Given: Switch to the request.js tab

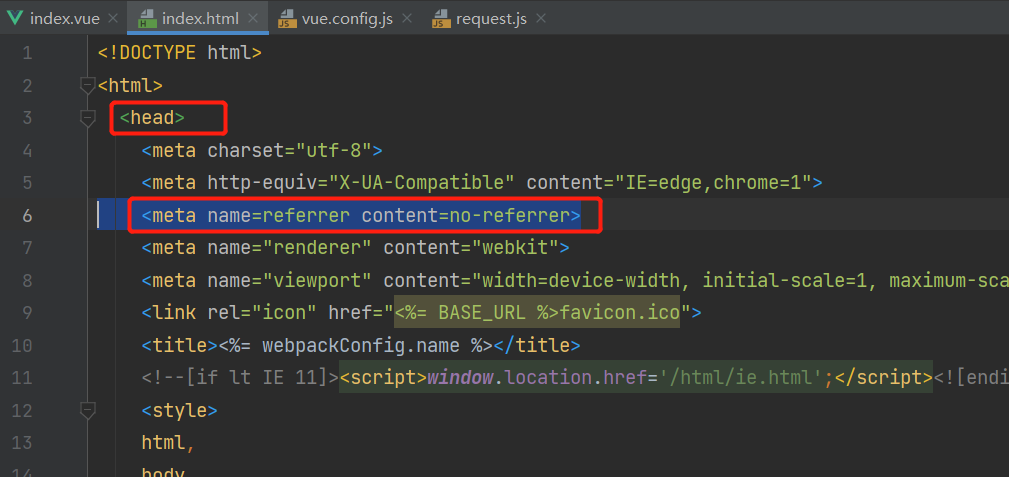Looking at the screenshot, I should point(490,18).
